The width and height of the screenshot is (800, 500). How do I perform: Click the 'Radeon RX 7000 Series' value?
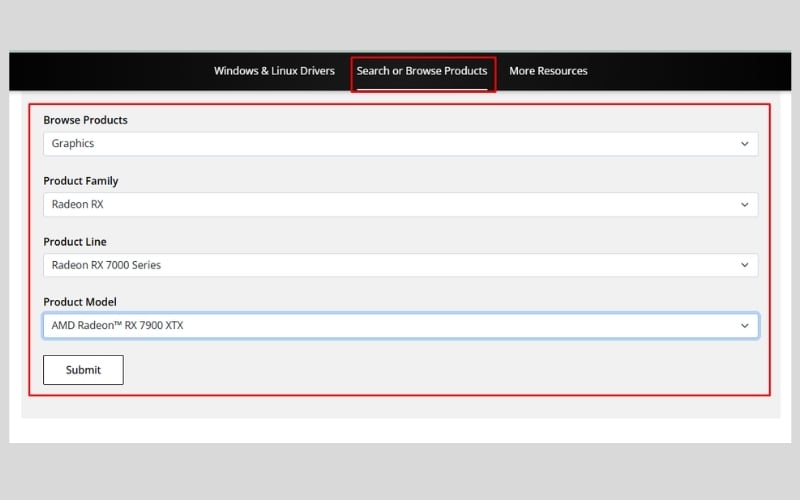coord(106,265)
